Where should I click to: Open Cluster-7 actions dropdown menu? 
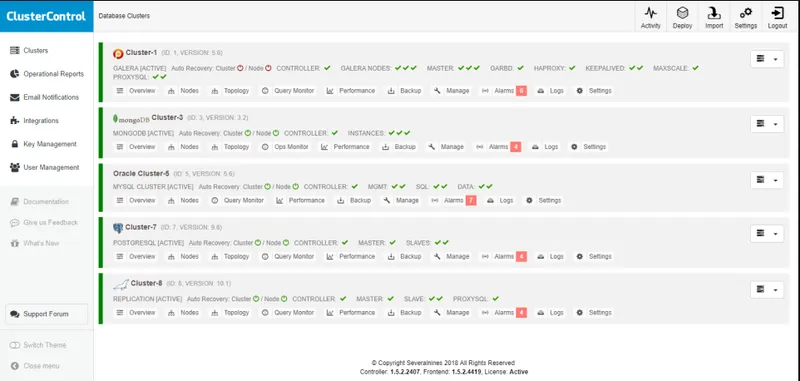[767, 234]
